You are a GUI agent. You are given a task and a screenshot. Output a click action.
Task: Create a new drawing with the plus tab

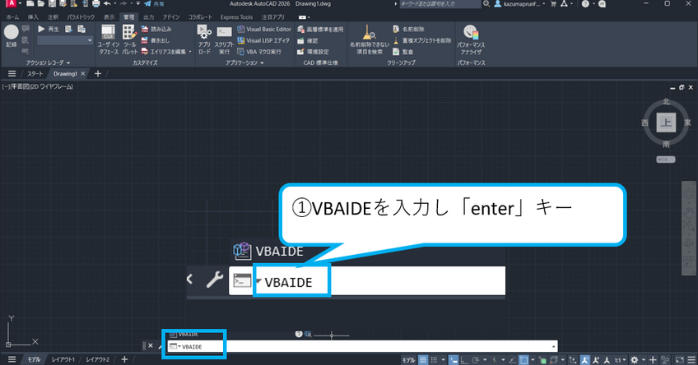click(98, 74)
